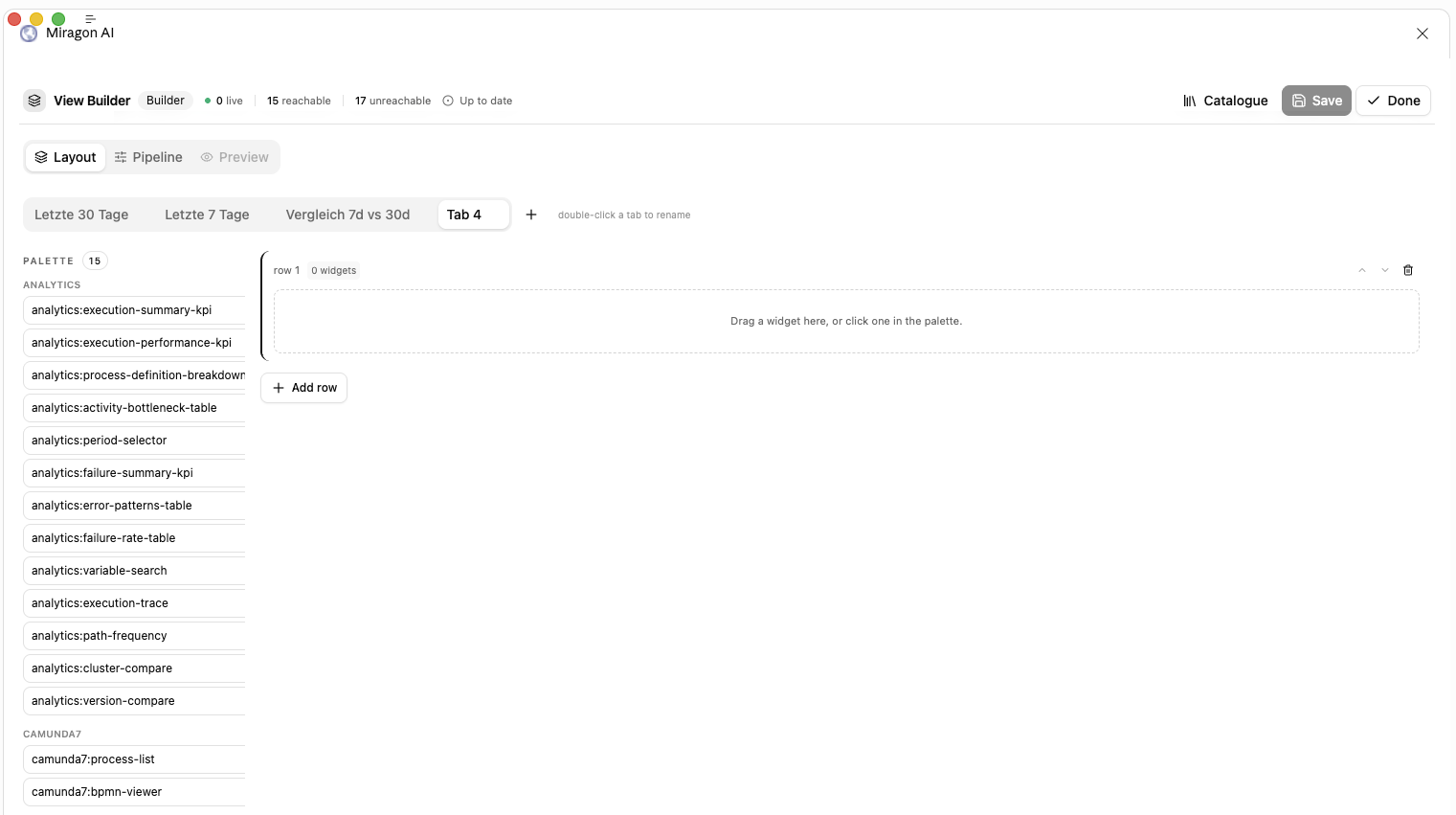Viewport: 1456px width, 815px height.
Task: Add camunda7:bpmn-viewer widget
Action: pos(134,792)
